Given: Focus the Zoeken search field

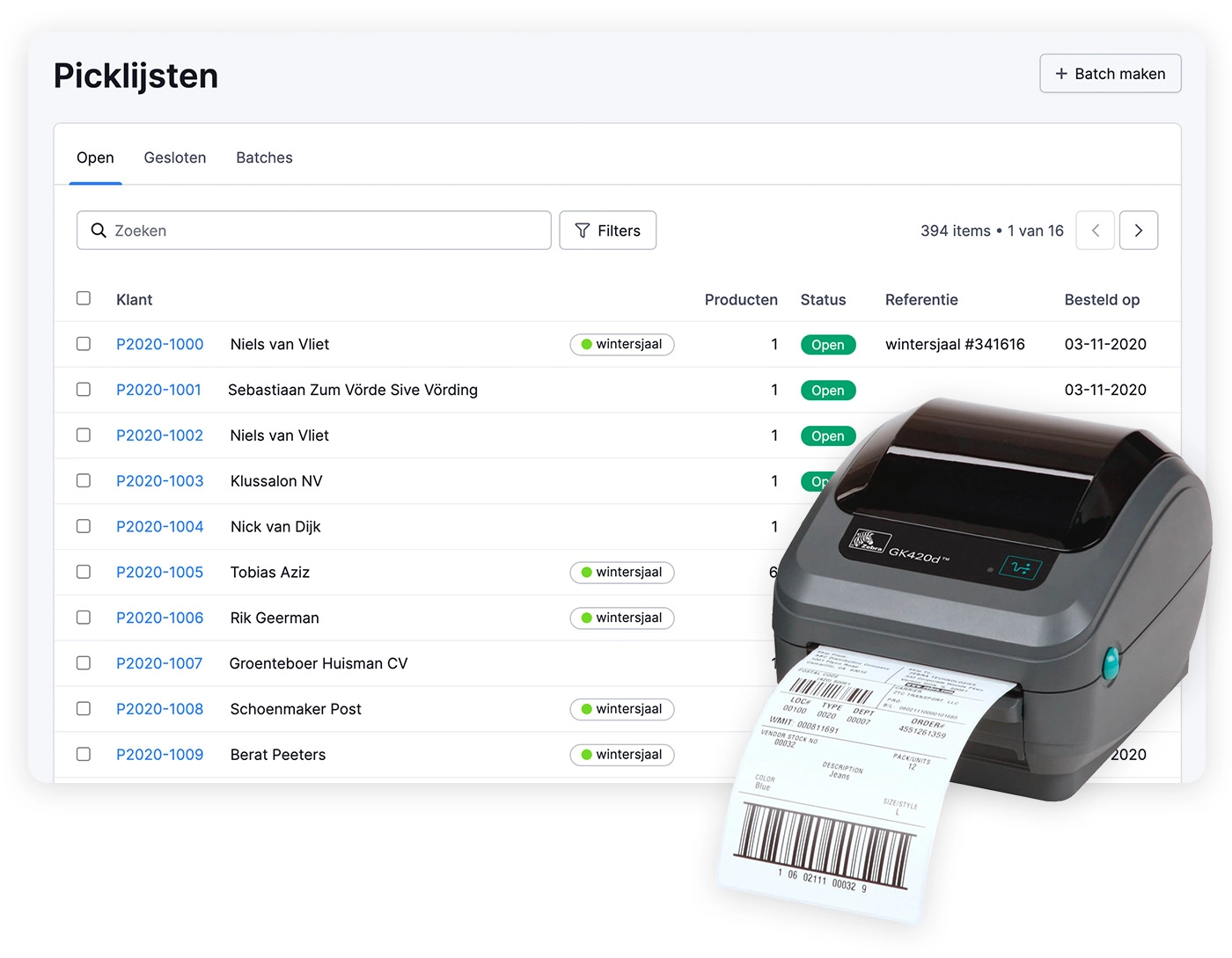Looking at the screenshot, I should [x=326, y=230].
